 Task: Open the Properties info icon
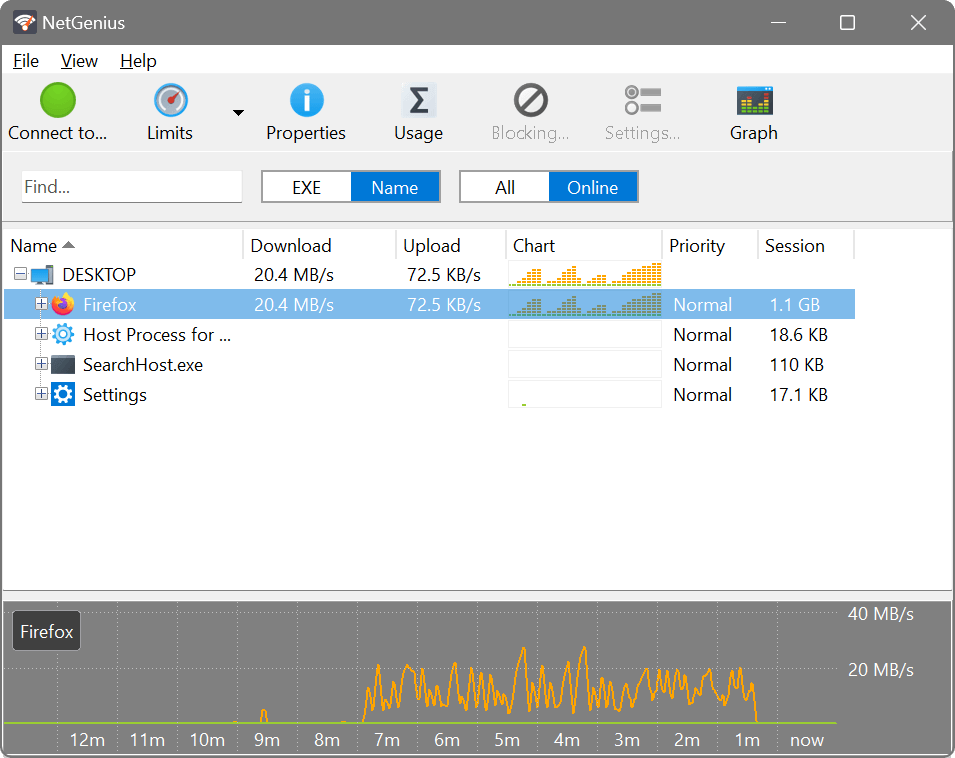click(x=306, y=101)
